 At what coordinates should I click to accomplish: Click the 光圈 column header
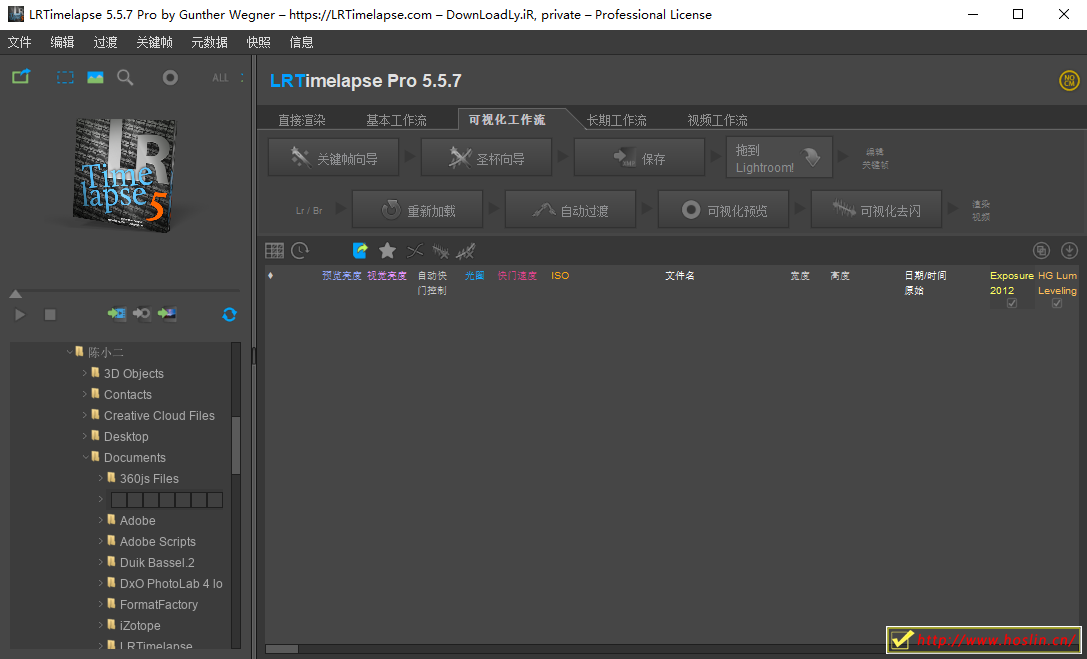point(475,276)
